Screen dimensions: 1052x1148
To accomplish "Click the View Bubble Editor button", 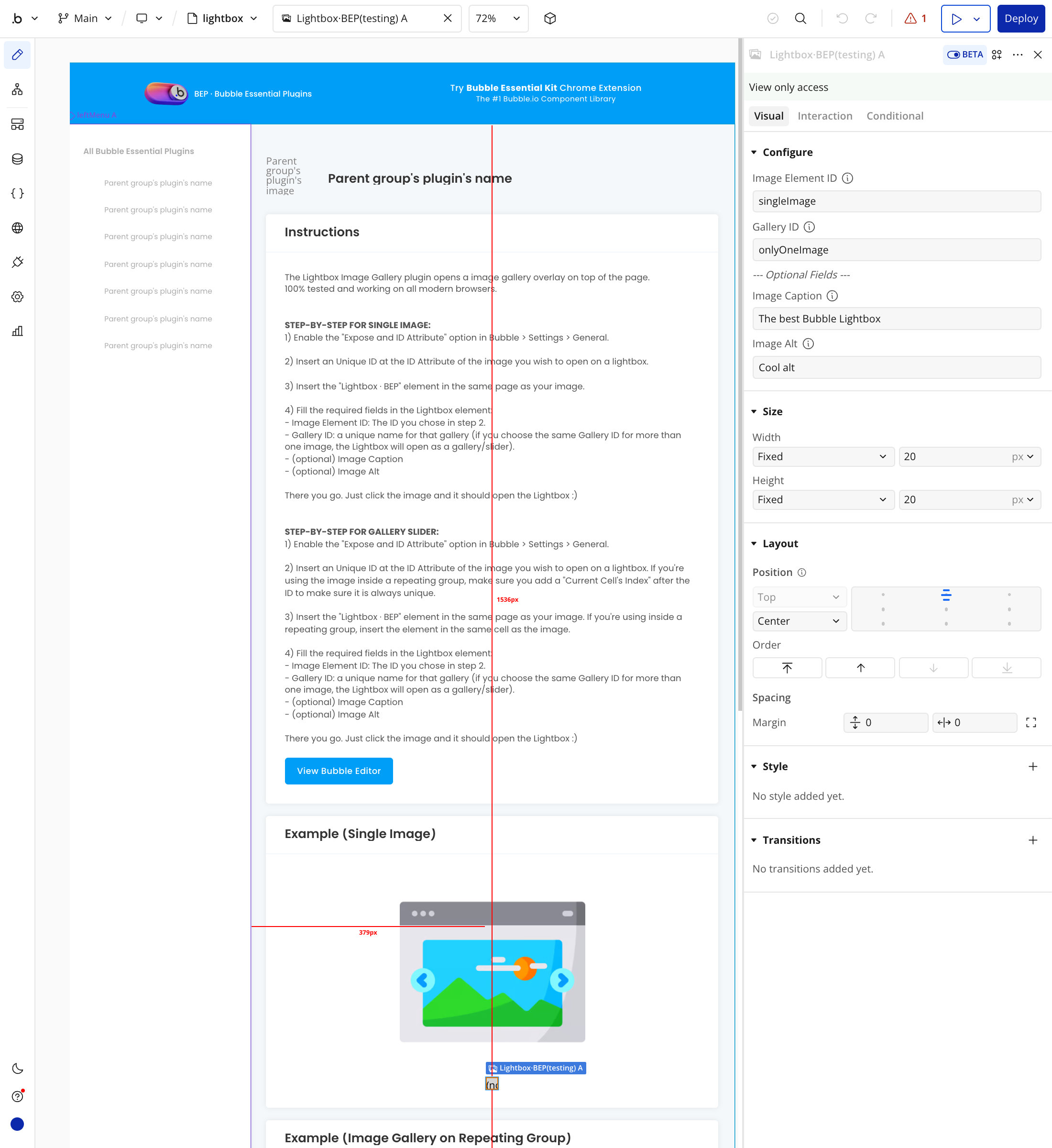I will click(339, 771).
